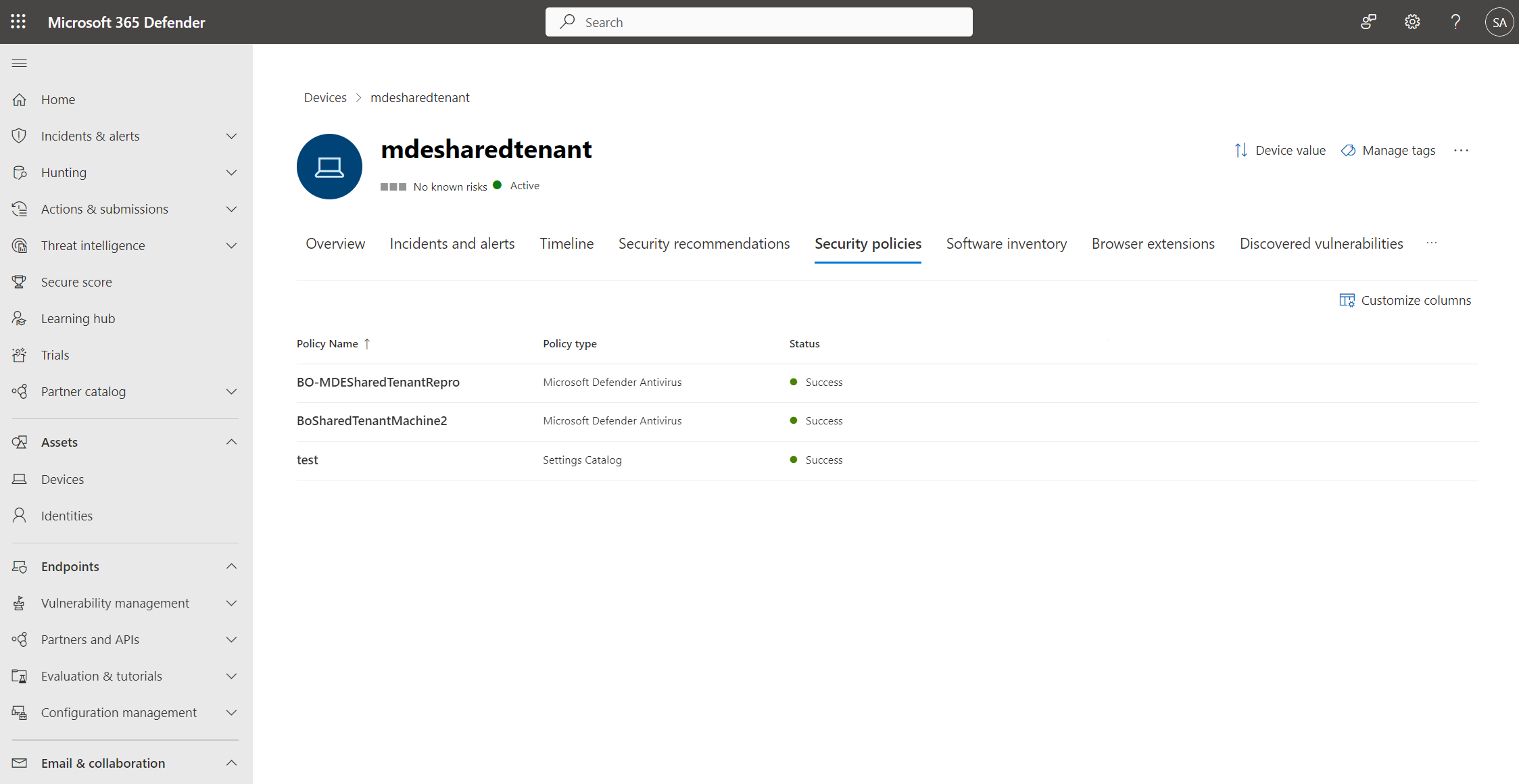Screen dimensions: 1519x784
Task: Click the Search bar icon
Action: click(567, 22)
